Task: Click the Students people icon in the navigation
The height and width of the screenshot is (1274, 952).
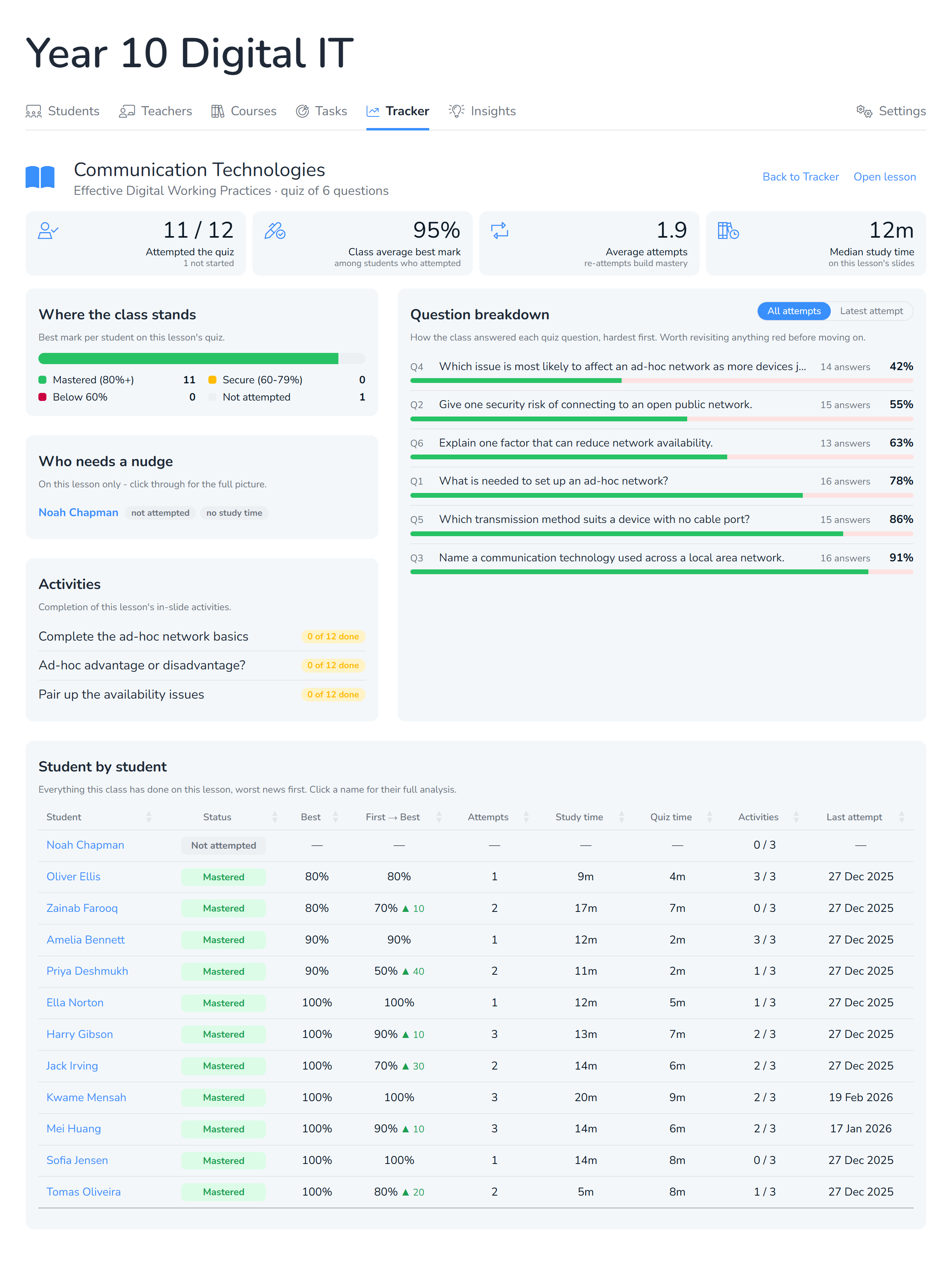Action: click(34, 111)
